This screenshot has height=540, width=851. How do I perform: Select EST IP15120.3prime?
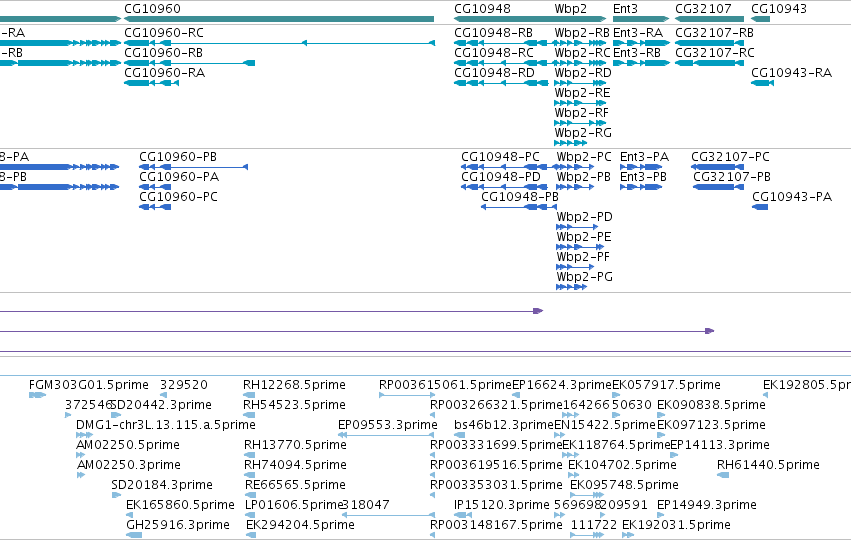point(502,505)
